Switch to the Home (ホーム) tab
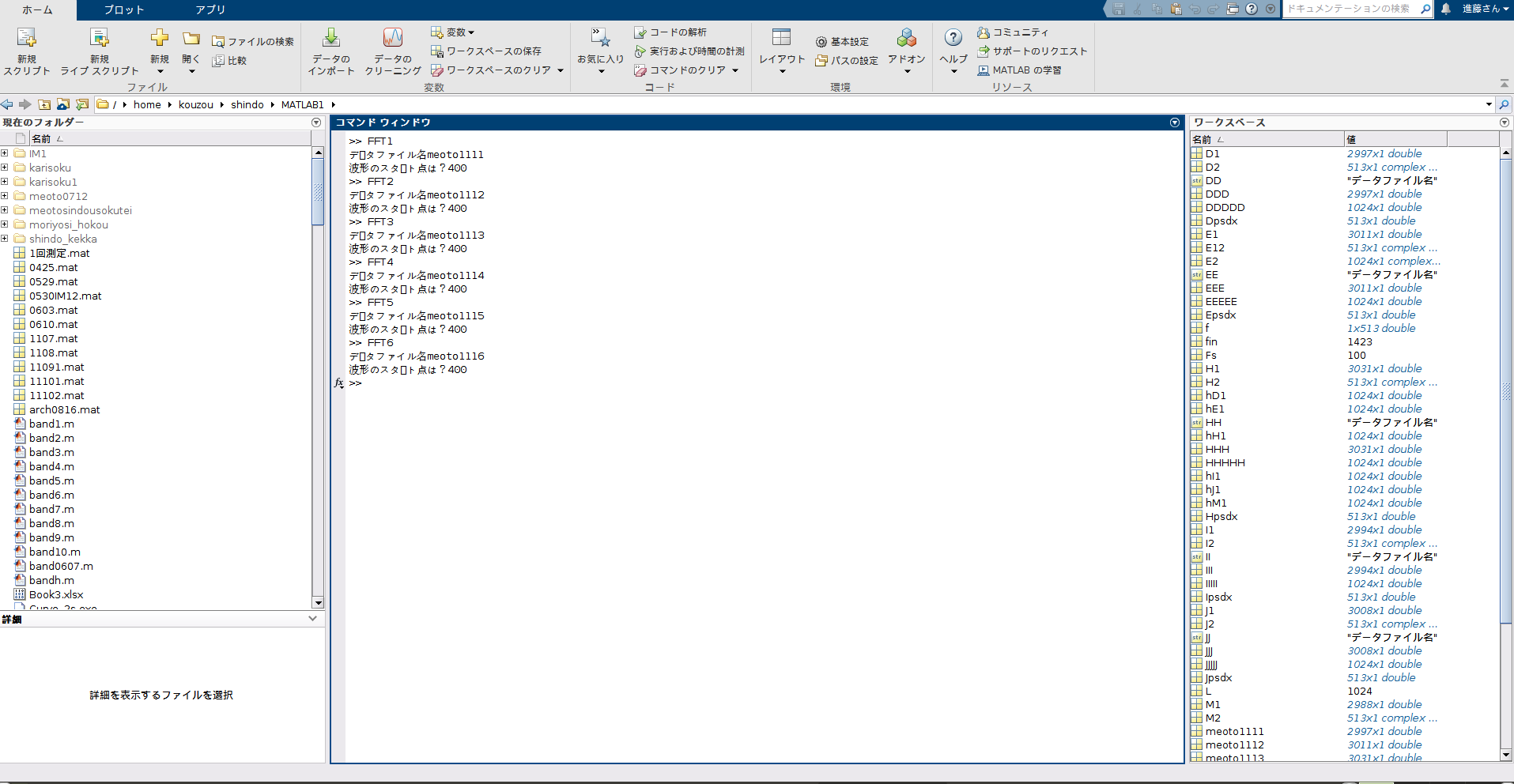The height and width of the screenshot is (784, 1514). (38, 9)
